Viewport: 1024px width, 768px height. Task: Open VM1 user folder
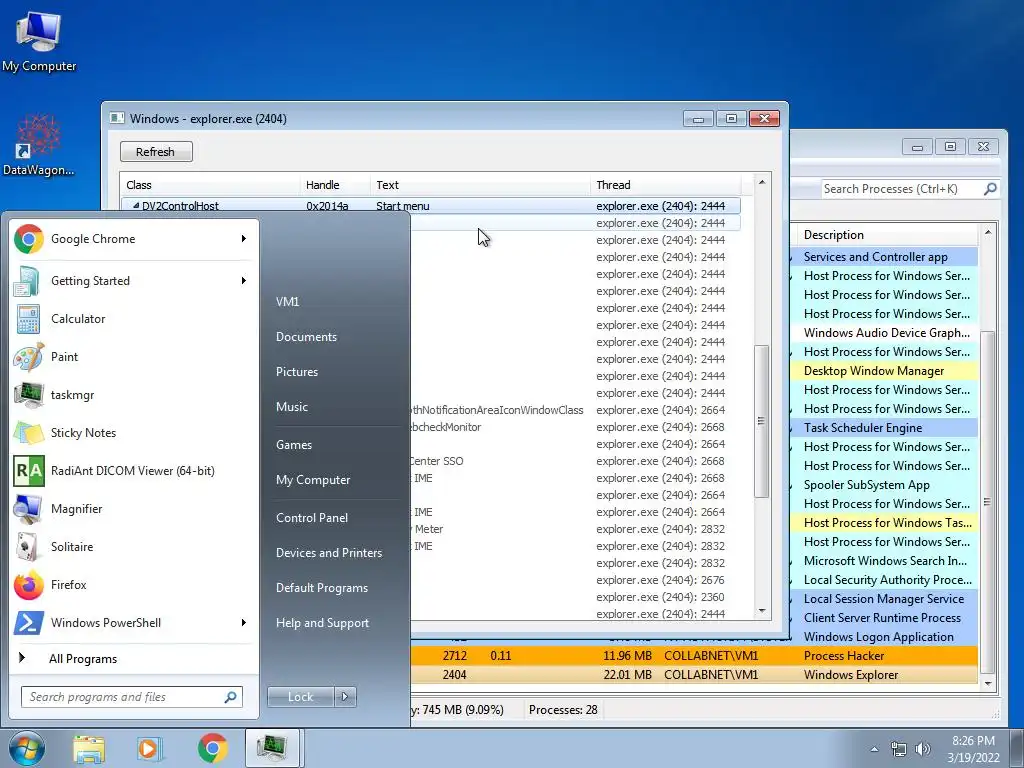tap(287, 302)
